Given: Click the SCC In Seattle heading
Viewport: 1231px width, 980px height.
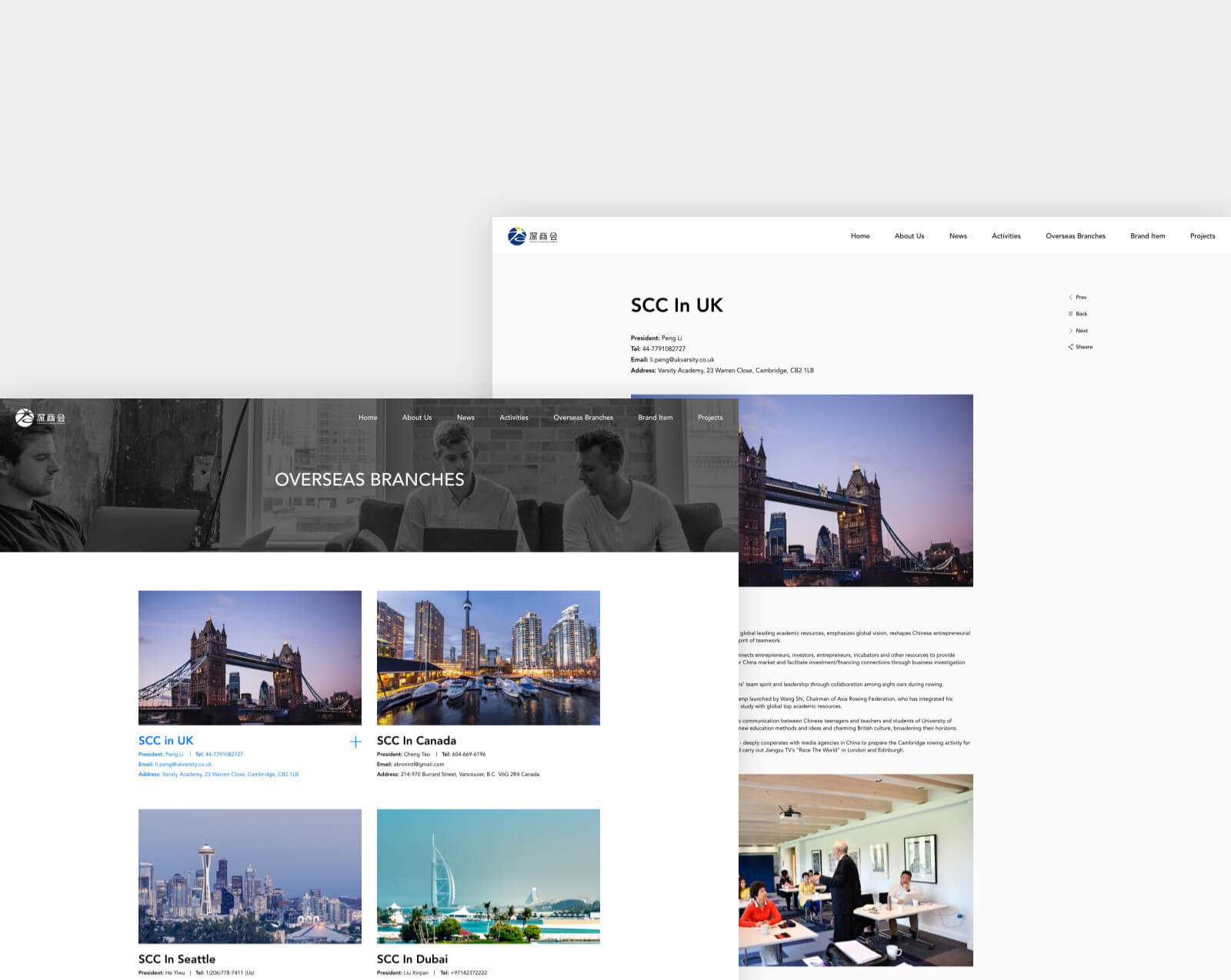Looking at the screenshot, I should (176, 959).
